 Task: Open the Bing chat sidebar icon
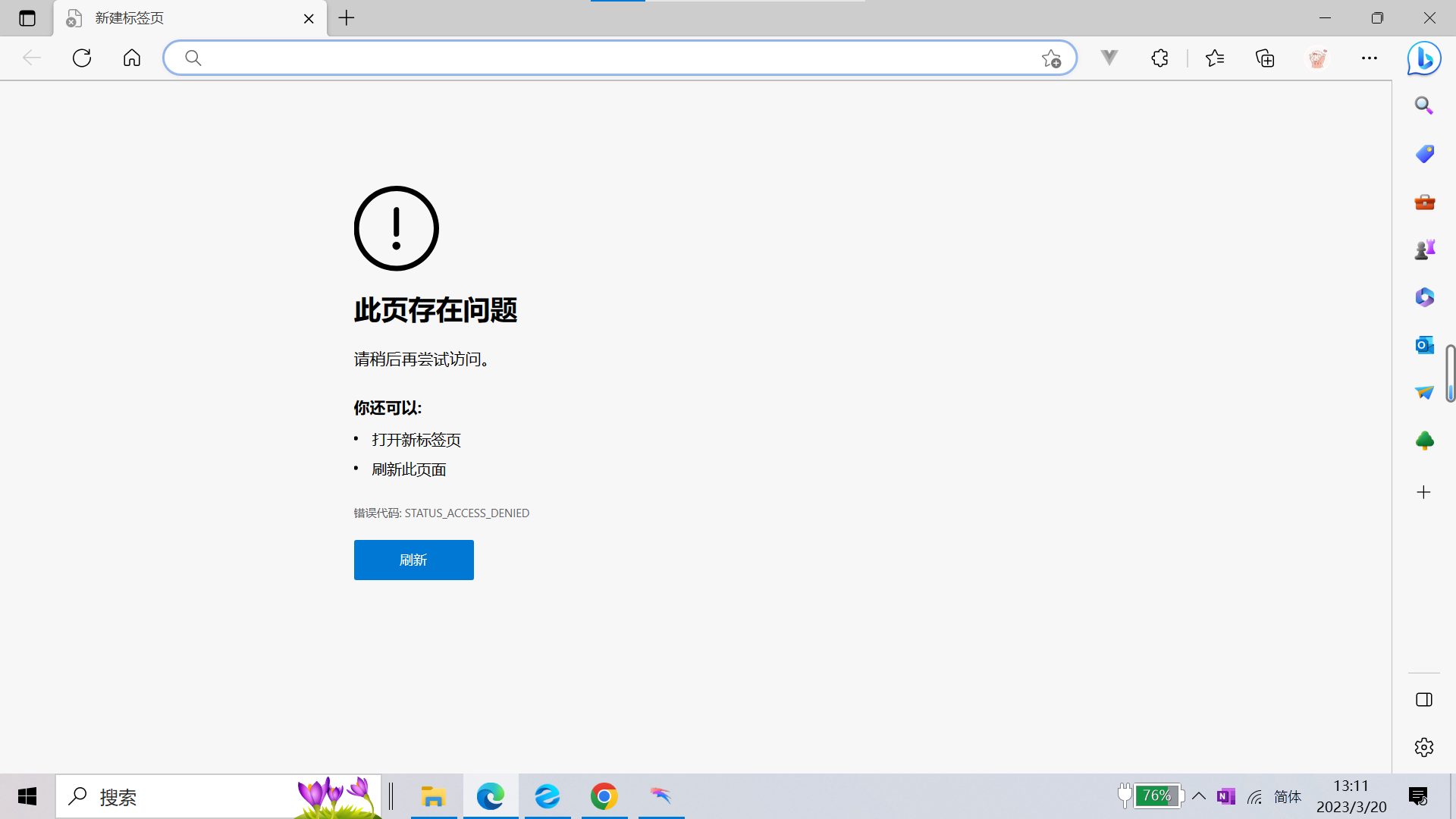(1423, 58)
